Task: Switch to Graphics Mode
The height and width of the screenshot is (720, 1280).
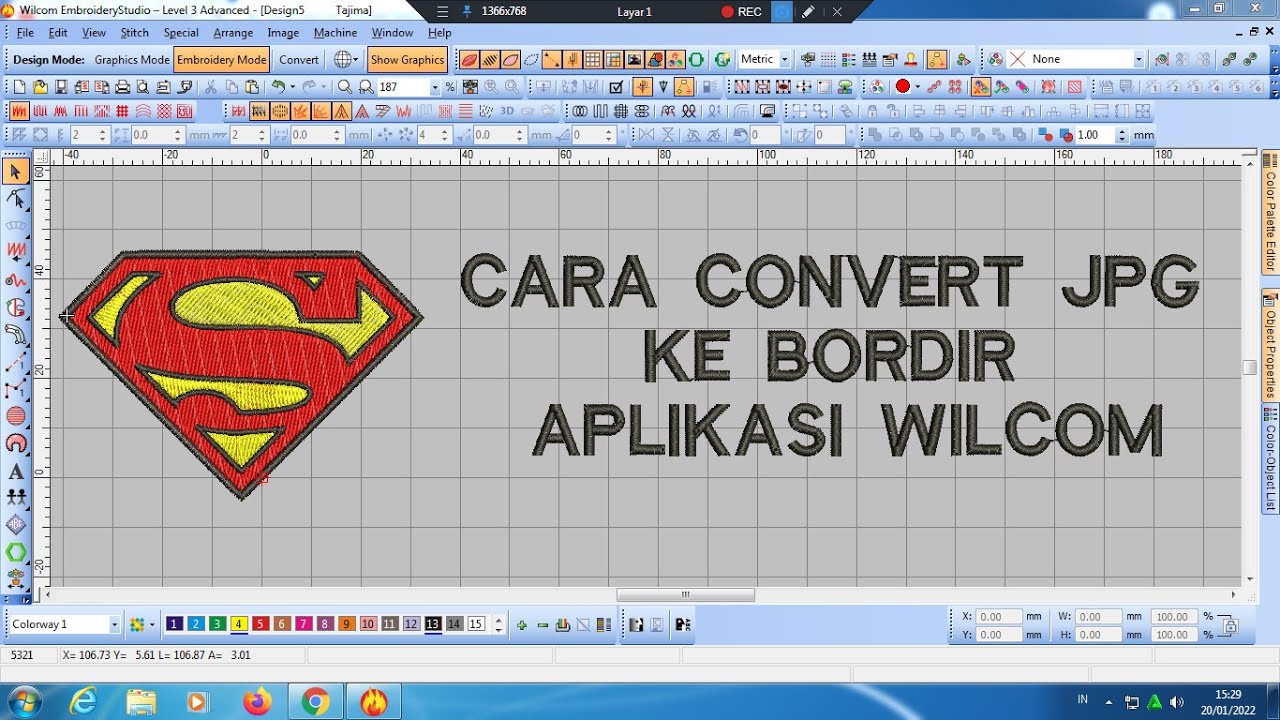Action: coord(132,60)
